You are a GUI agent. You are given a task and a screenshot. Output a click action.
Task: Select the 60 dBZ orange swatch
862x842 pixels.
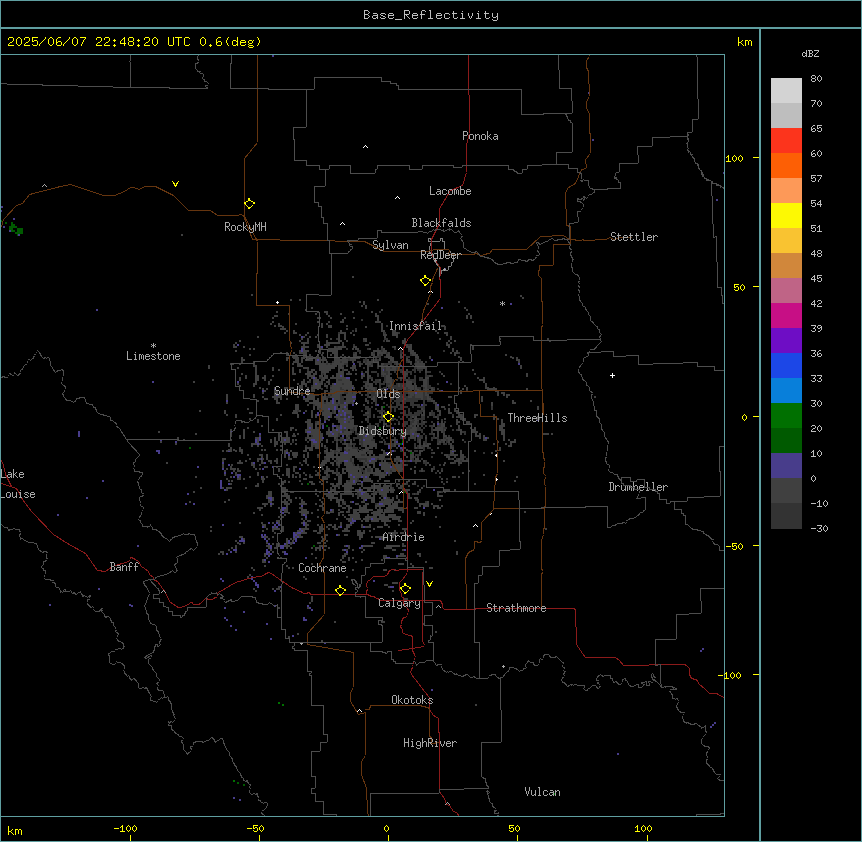coord(786,165)
